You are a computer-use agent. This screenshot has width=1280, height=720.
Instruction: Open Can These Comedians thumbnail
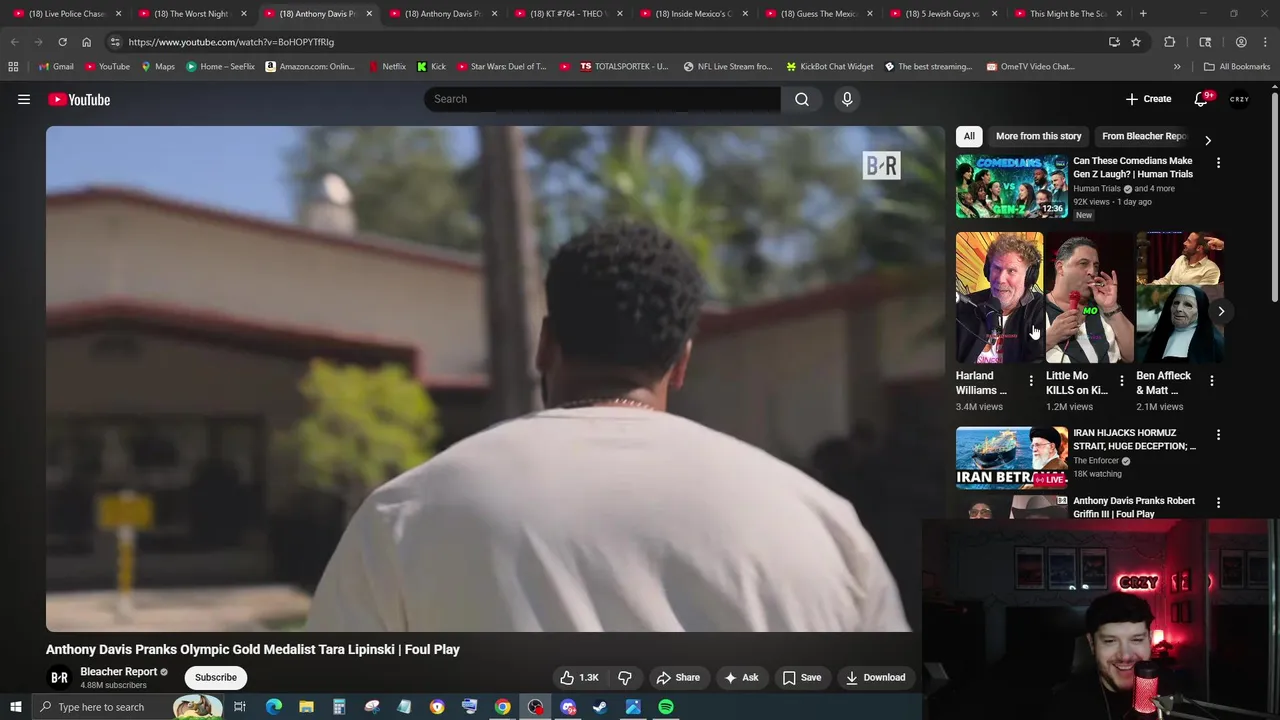[1011, 186]
